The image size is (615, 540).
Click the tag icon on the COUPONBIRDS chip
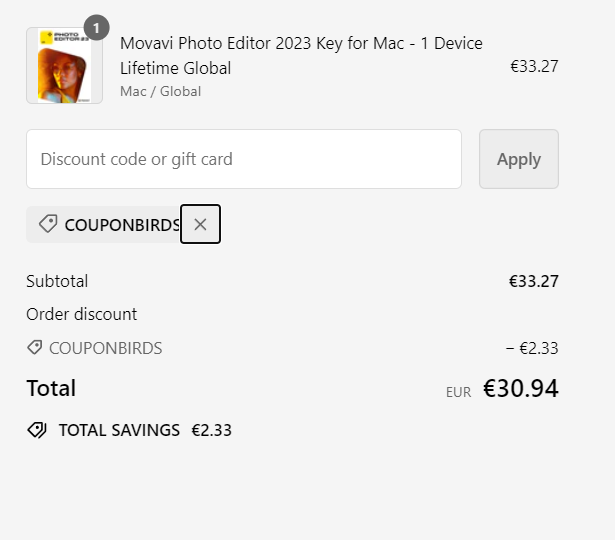pyautogui.click(x=47, y=224)
